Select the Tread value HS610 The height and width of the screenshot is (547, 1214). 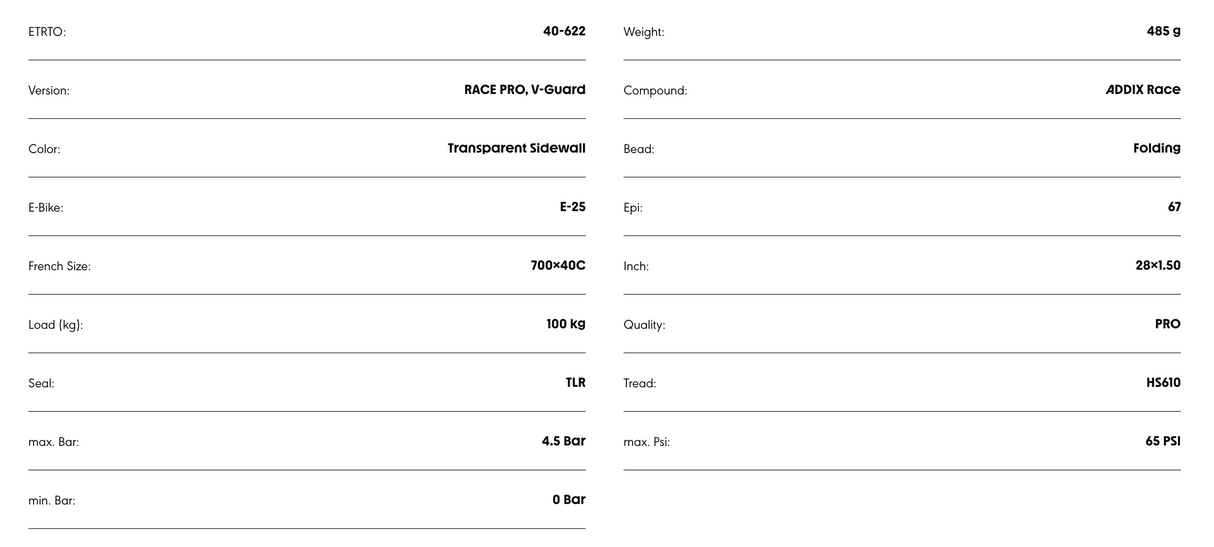tap(1163, 383)
